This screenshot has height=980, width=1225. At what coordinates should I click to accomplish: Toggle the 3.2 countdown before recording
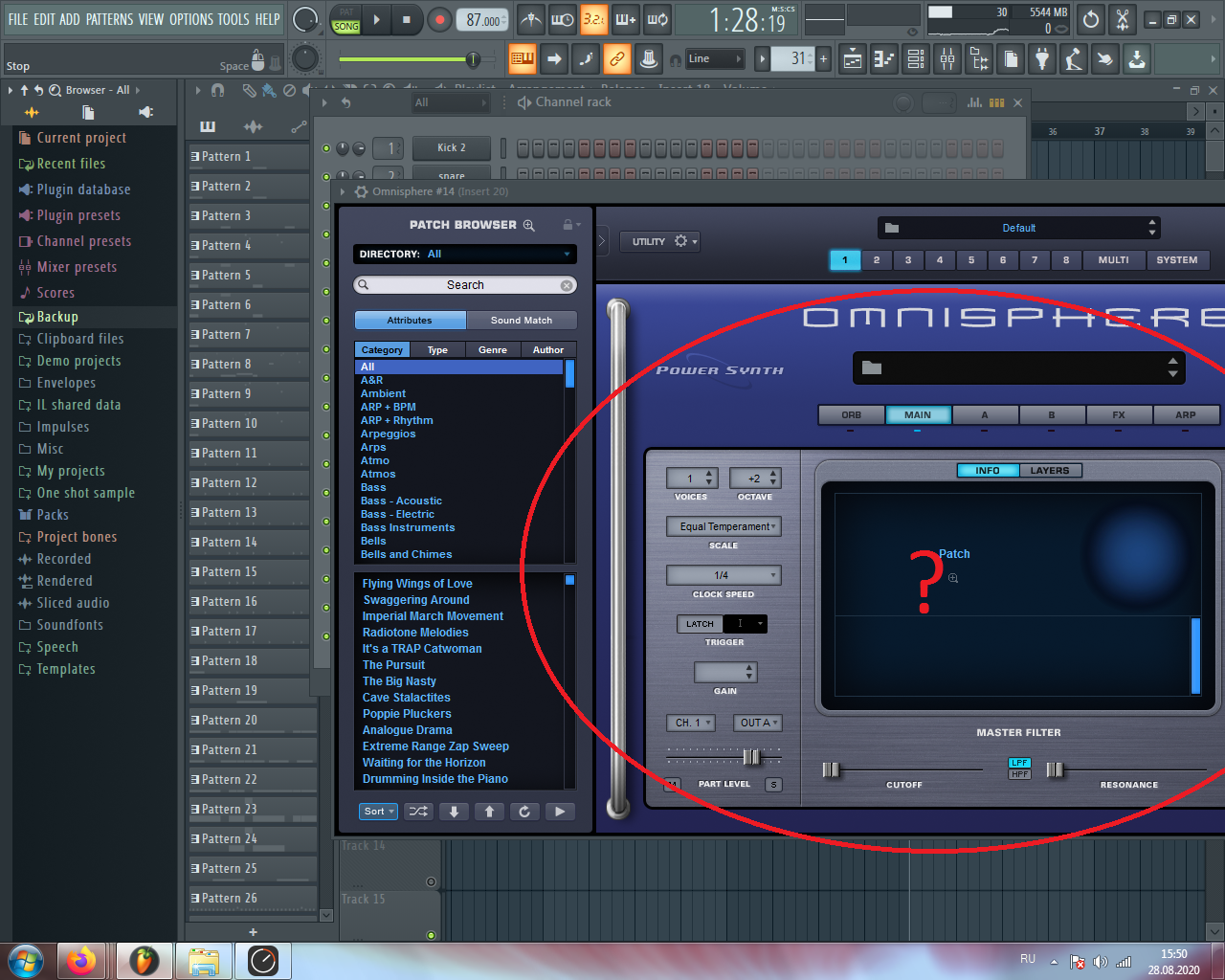(x=593, y=19)
